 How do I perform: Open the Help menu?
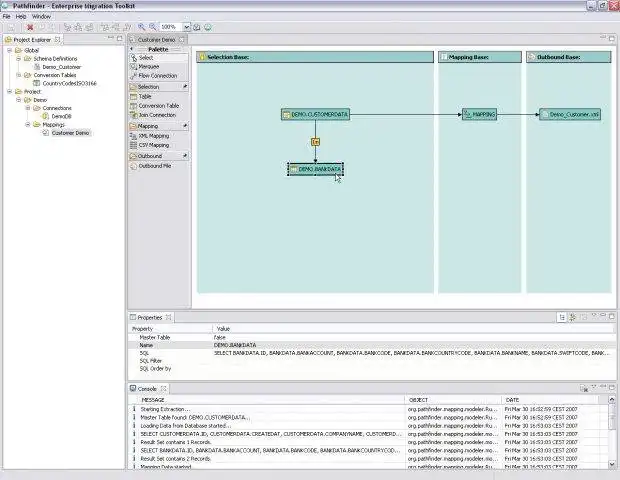(21, 17)
